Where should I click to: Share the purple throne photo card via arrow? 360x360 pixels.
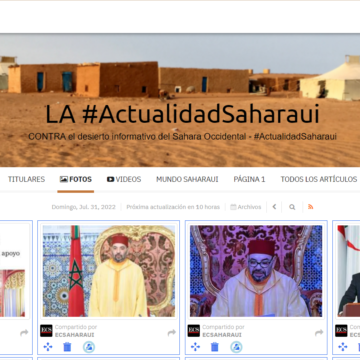tap(319, 332)
